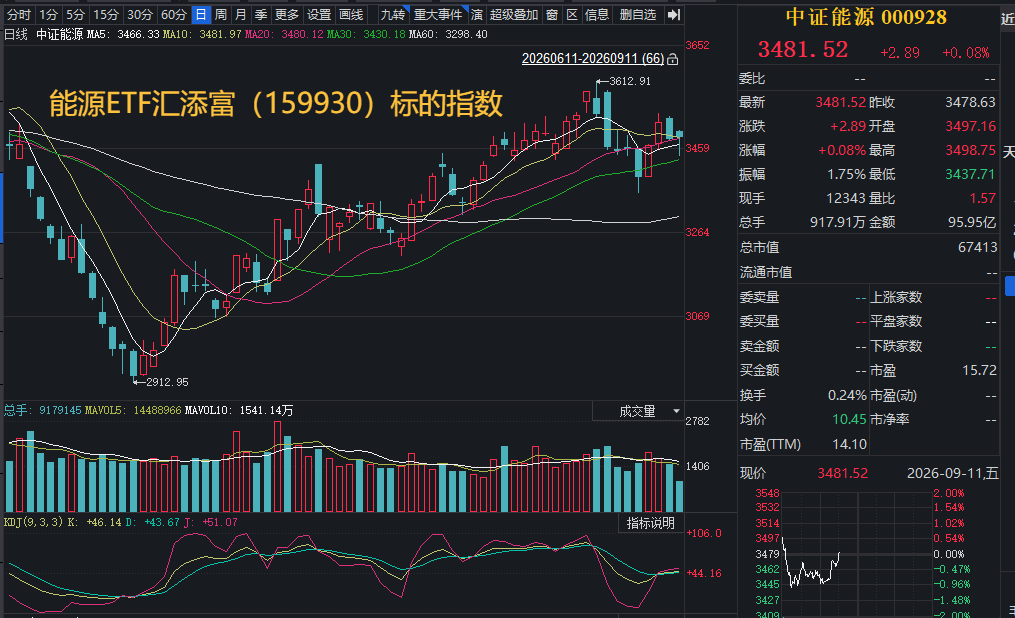Click the 市盈(TTM) value 14.10
This screenshot has width=1015, height=618.
pos(849,445)
